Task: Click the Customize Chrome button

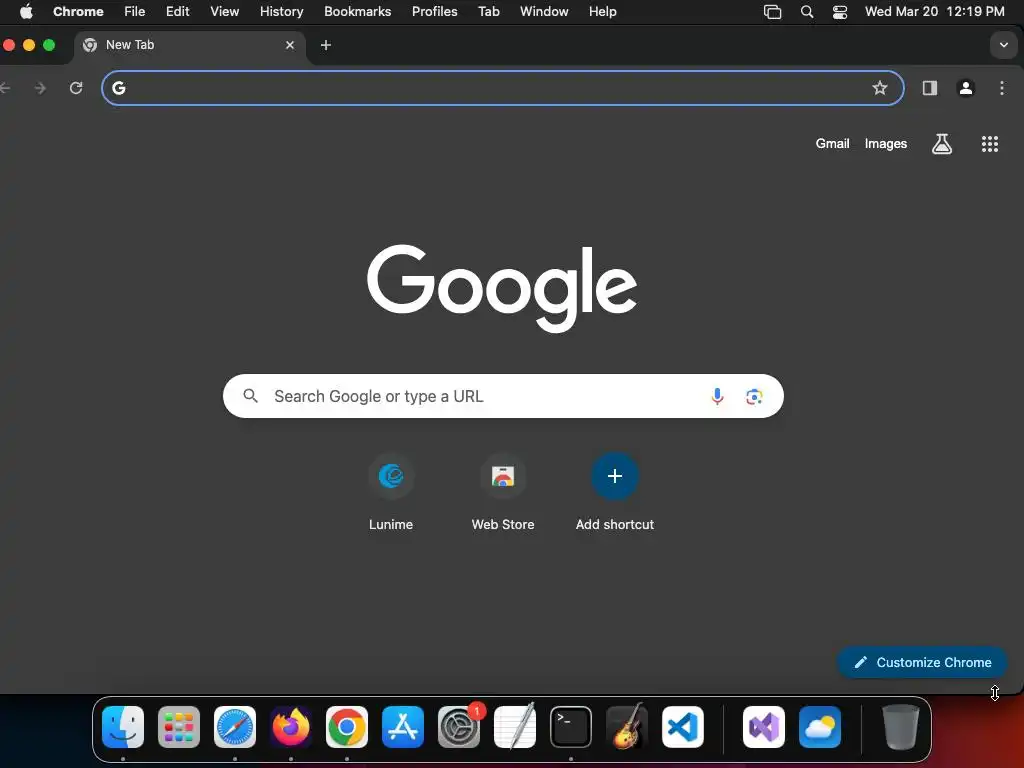Action: (x=922, y=662)
